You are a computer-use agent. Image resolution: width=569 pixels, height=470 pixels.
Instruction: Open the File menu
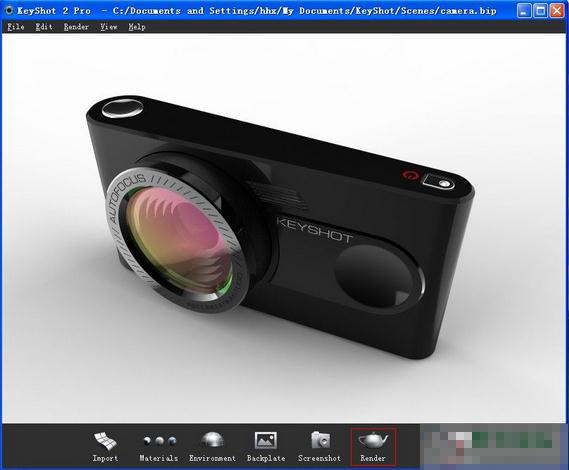(16, 27)
